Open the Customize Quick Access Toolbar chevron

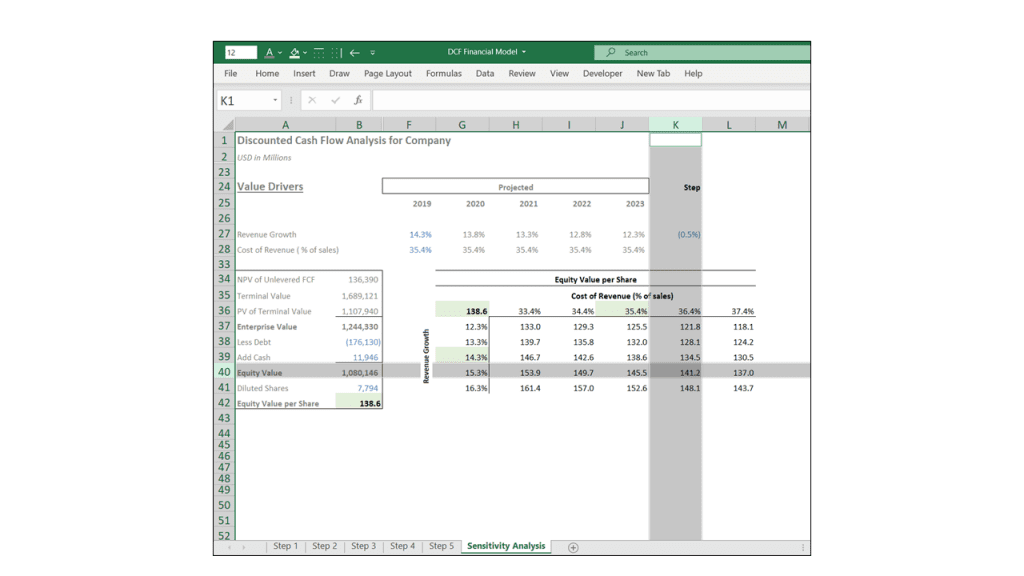point(372,52)
